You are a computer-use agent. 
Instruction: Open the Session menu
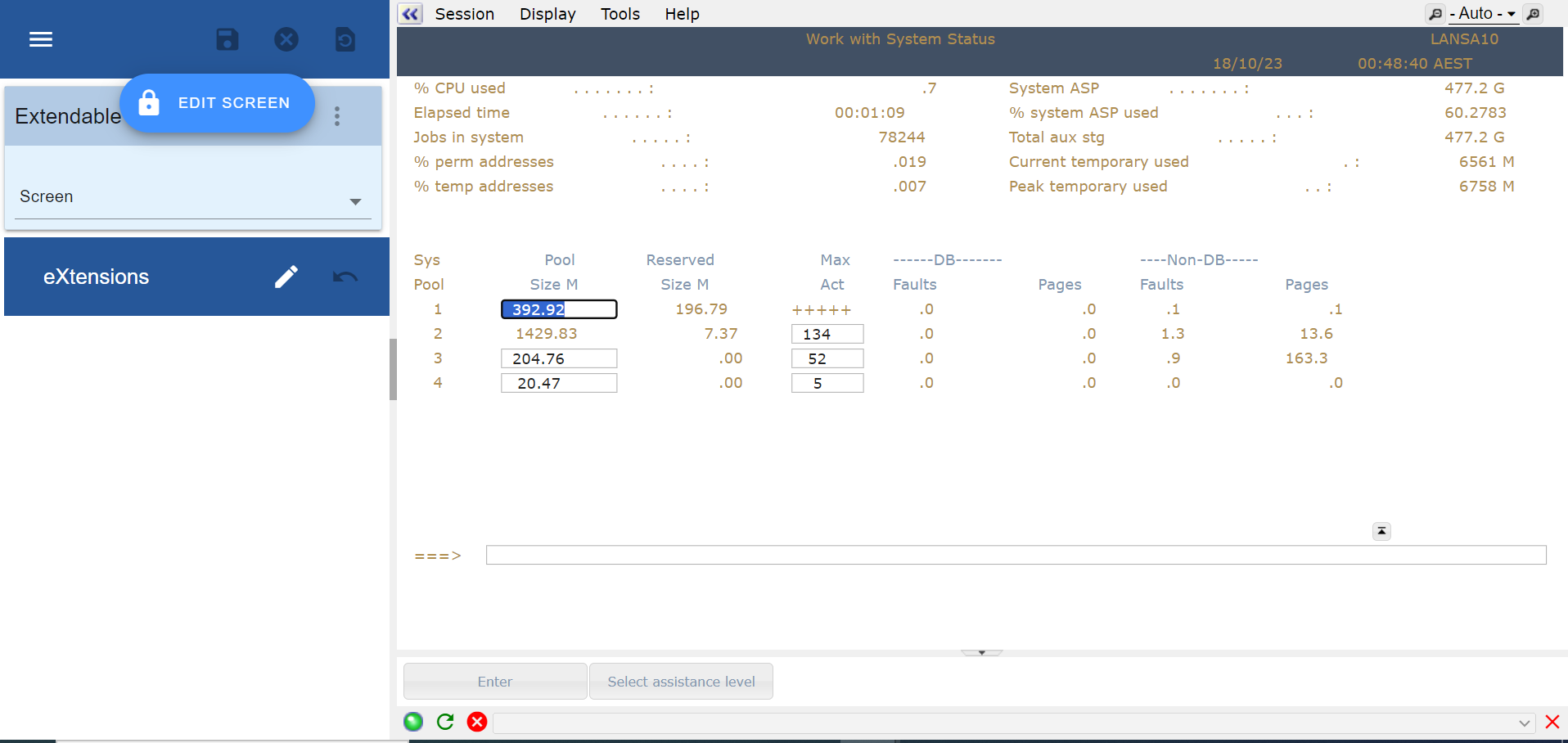coord(464,14)
